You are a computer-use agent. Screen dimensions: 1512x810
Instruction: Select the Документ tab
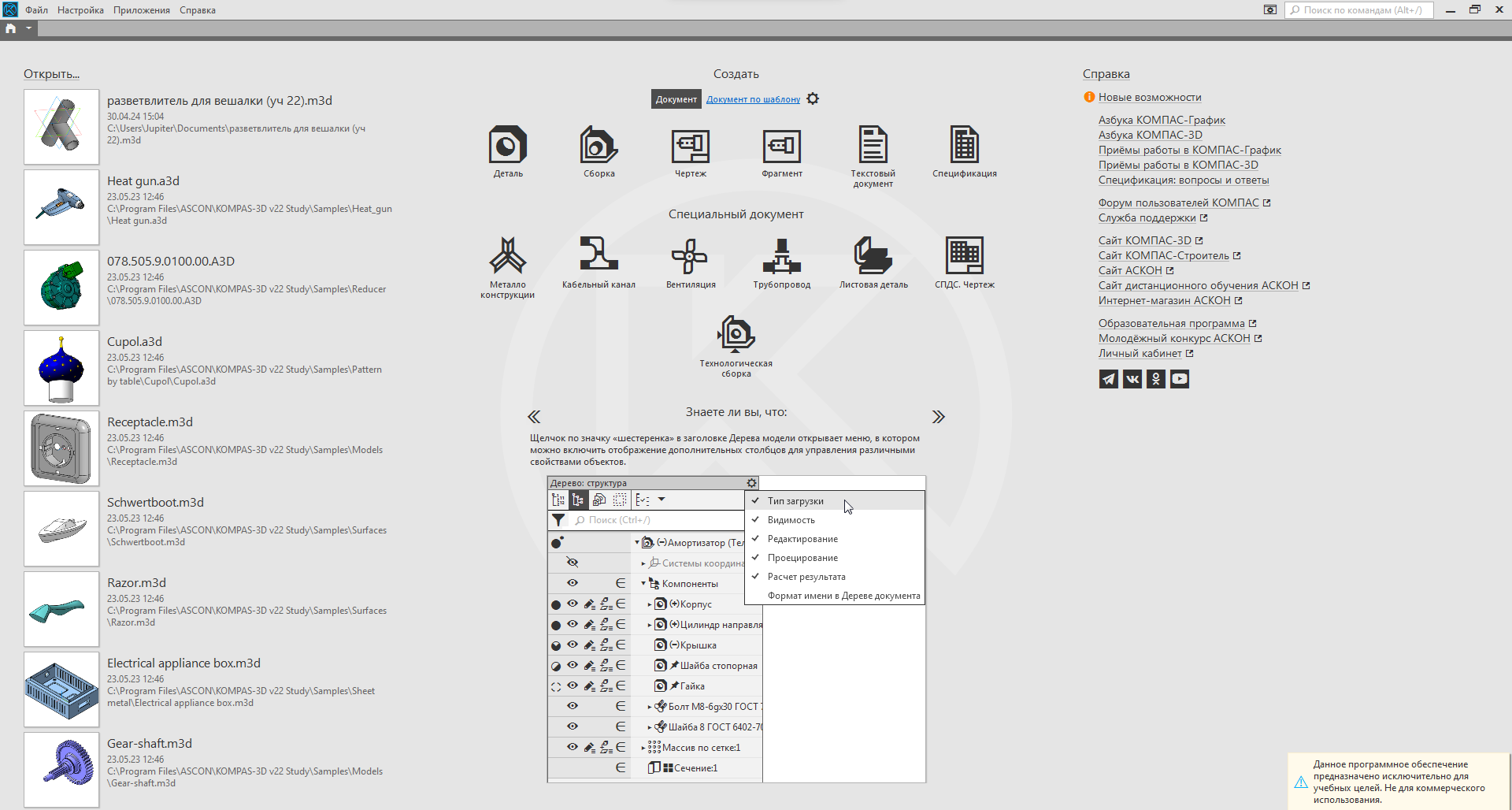(676, 99)
